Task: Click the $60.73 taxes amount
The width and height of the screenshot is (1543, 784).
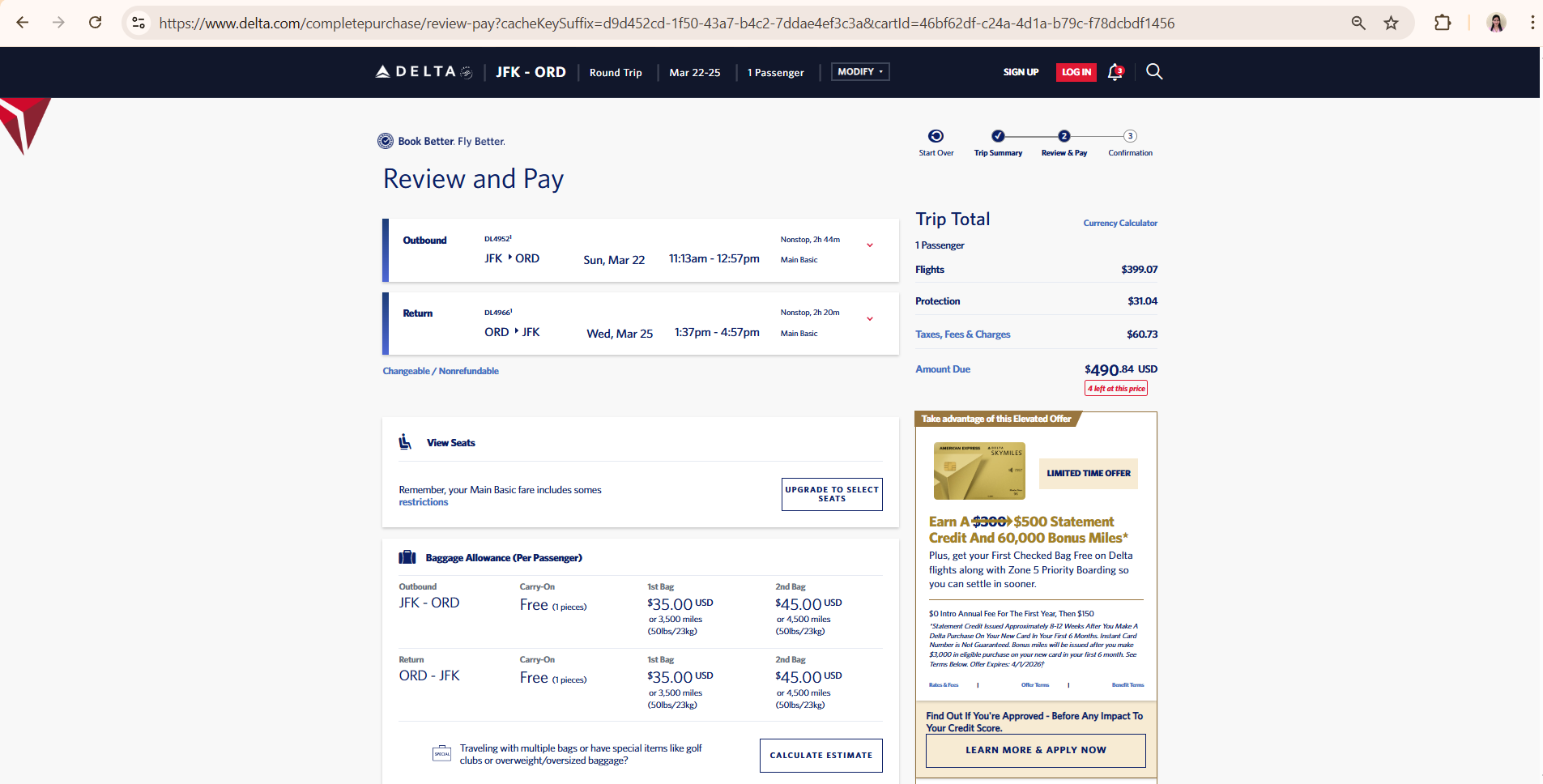Action: (x=1142, y=334)
